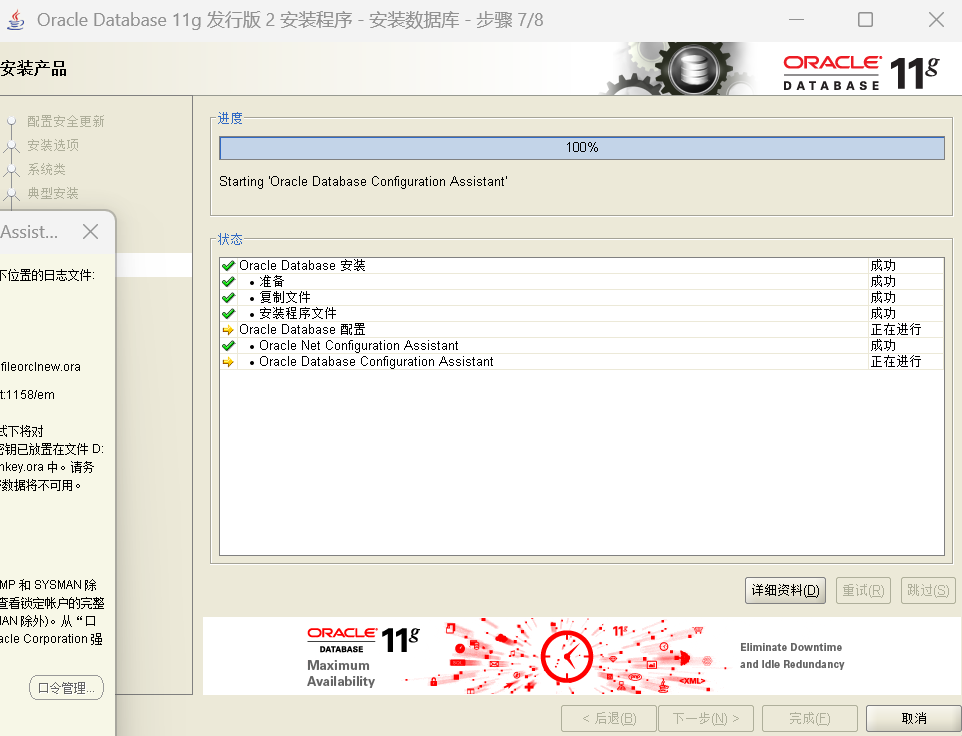Click the disabled 跳过(S) skip button
Screen dimensions: 962x736
[x=928, y=590]
